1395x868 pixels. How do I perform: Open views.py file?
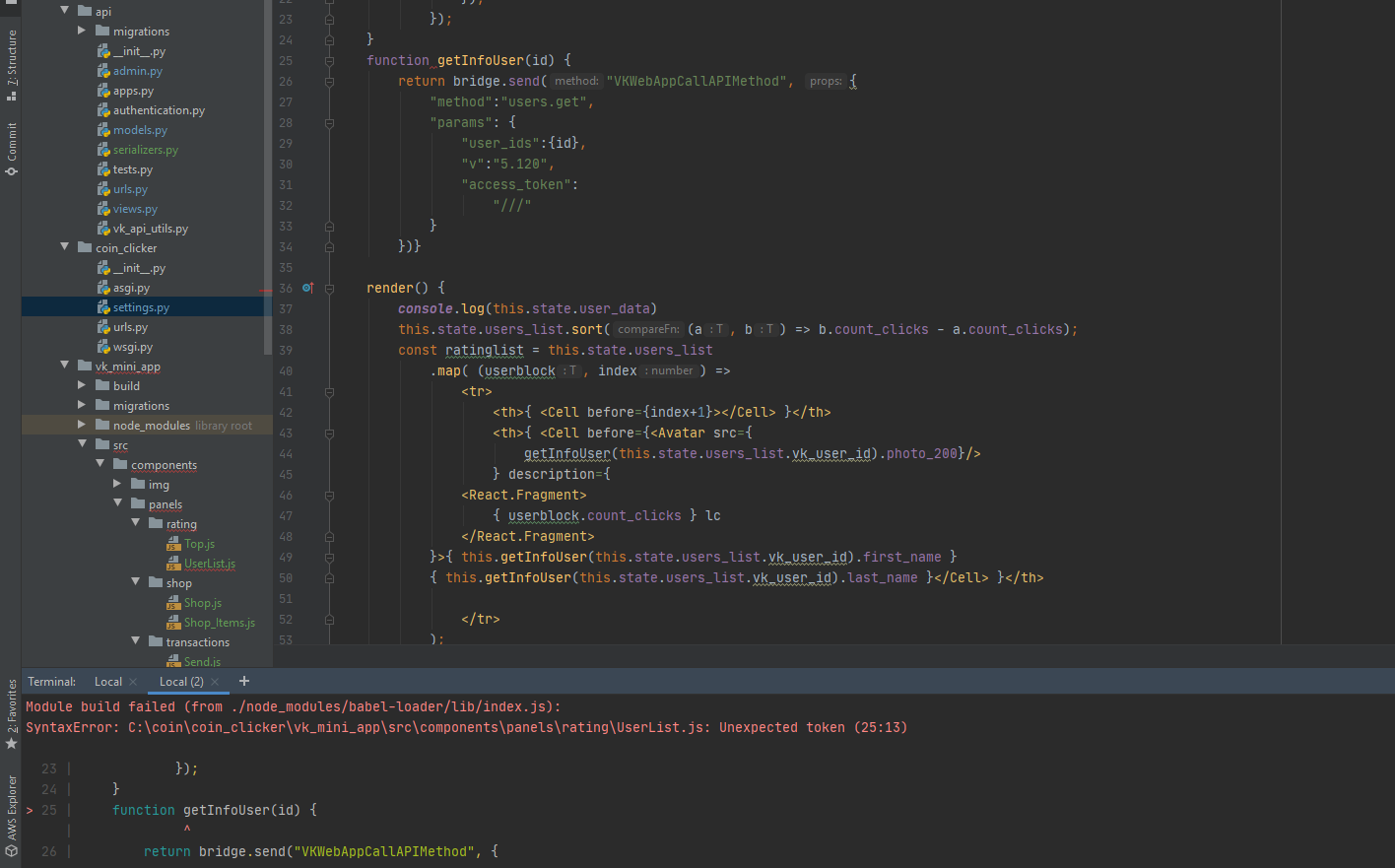(135, 209)
